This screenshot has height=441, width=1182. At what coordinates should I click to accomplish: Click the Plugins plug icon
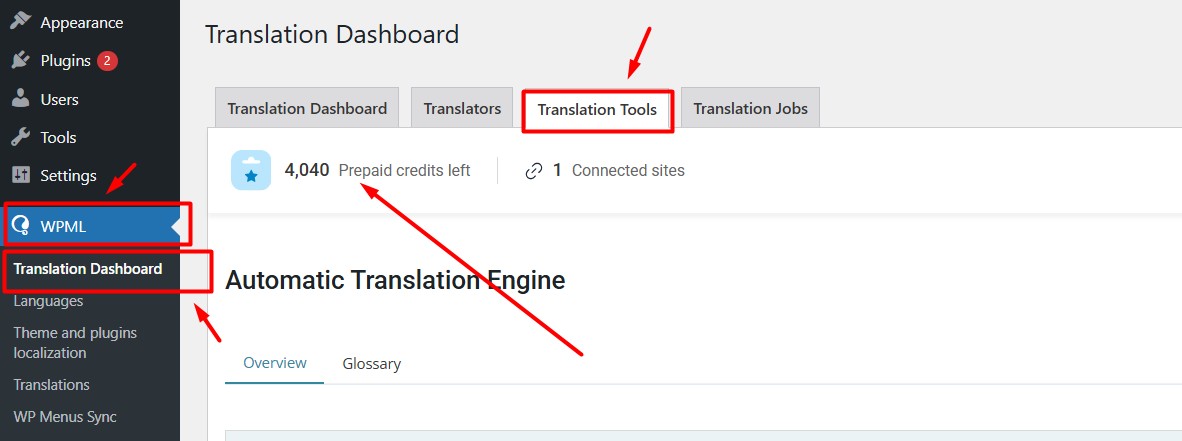click(x=20, y=61)
